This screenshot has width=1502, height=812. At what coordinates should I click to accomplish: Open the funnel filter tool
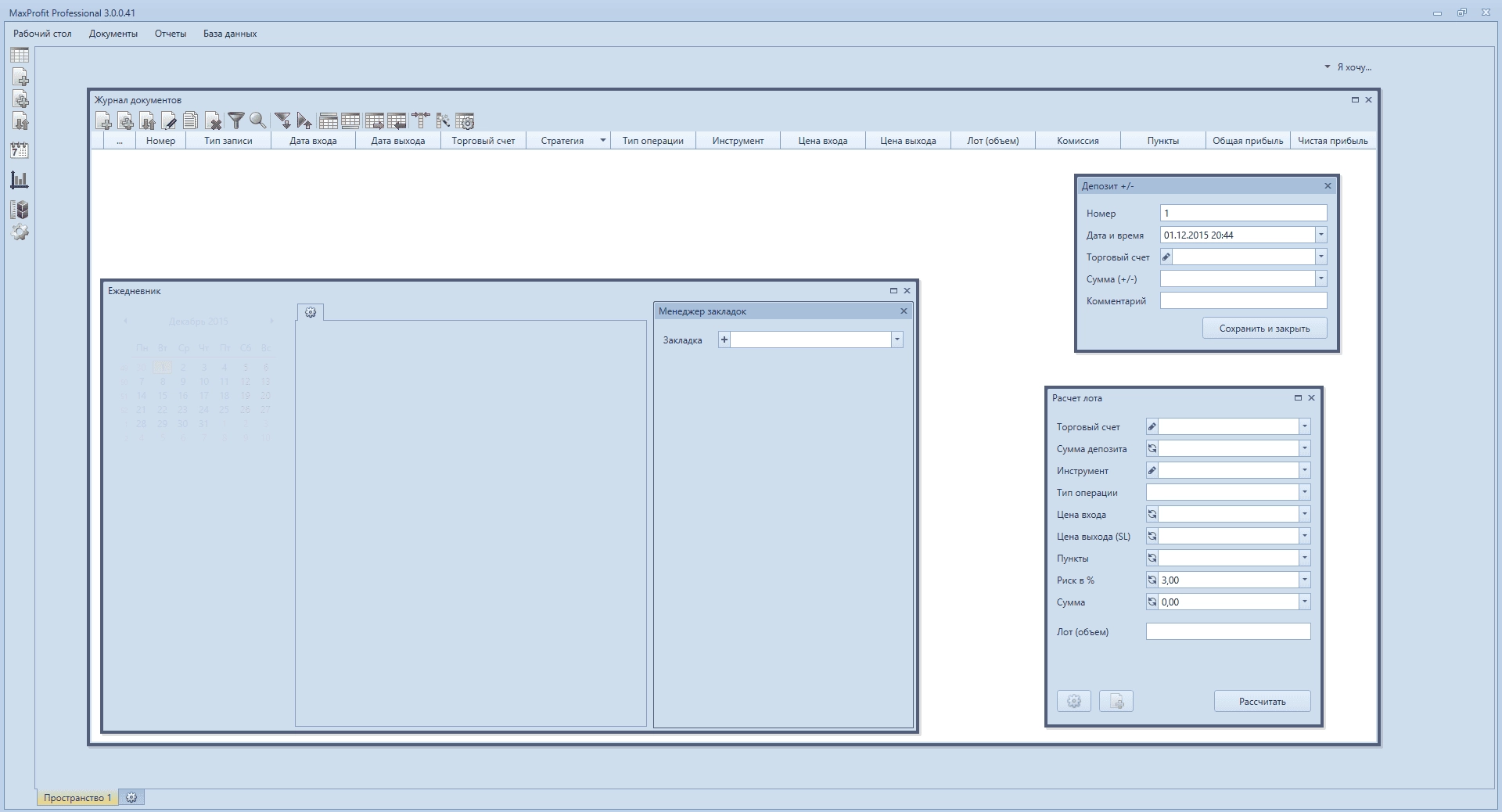point(235,120)
